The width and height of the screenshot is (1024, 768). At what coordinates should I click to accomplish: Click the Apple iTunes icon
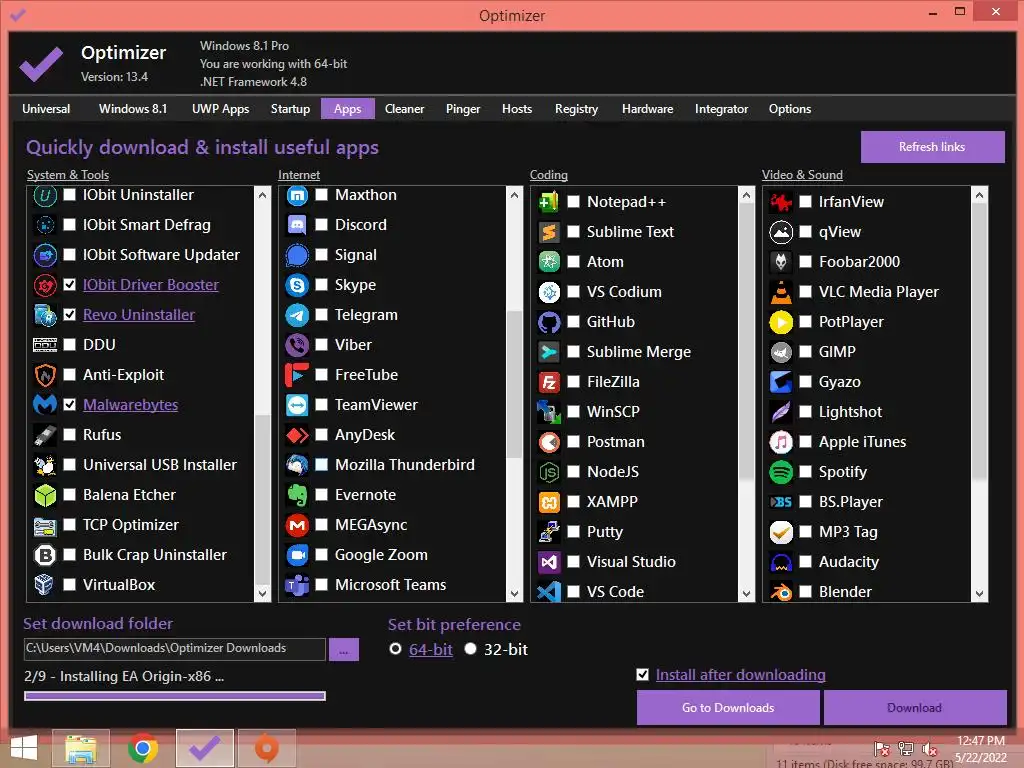pyautogui.click(x=781, y=442)
